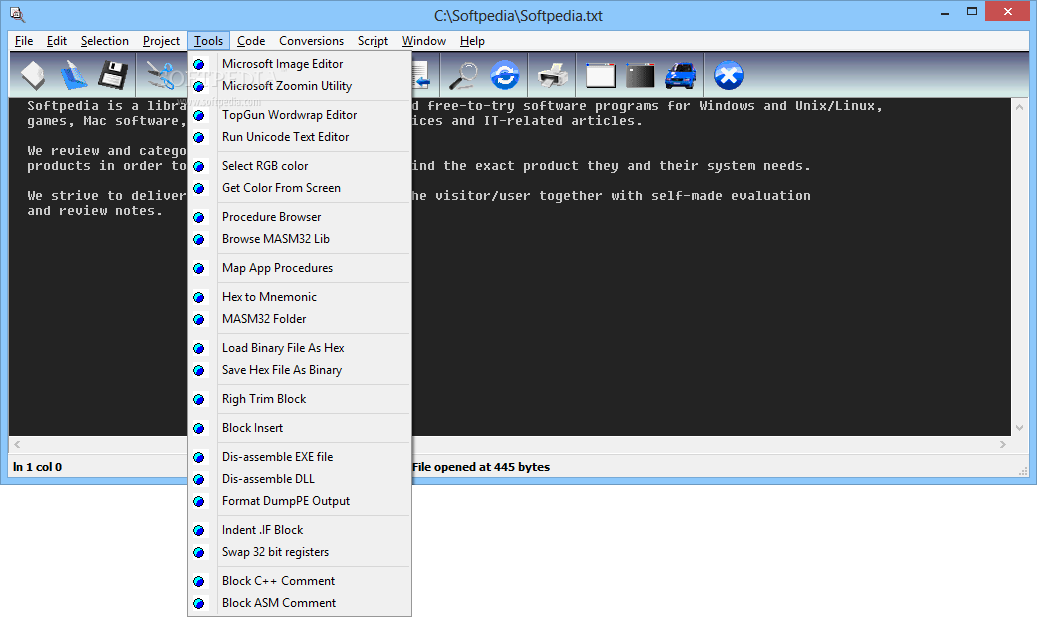1037x617 pixels.
Task: Open the MASM32 Folder entry
Action: (x=299, y=319)
